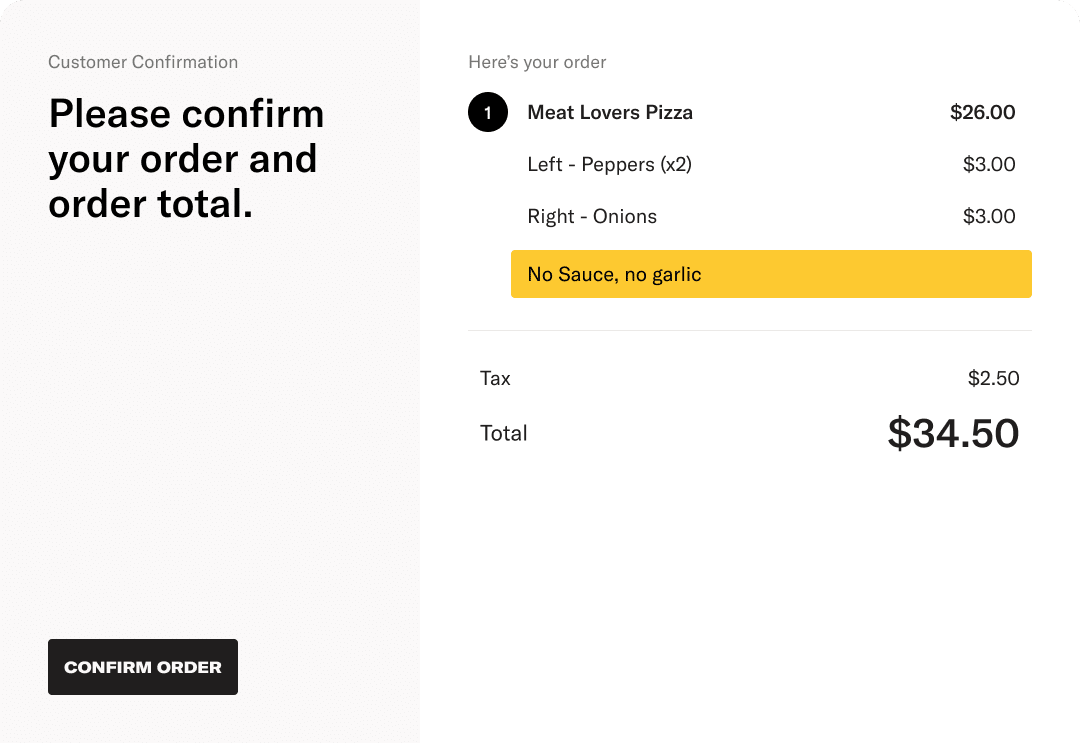Click the $3.00 price beside Left - Peppers
The height and width of the screenshot is (743, 1080).
point(989,164)
